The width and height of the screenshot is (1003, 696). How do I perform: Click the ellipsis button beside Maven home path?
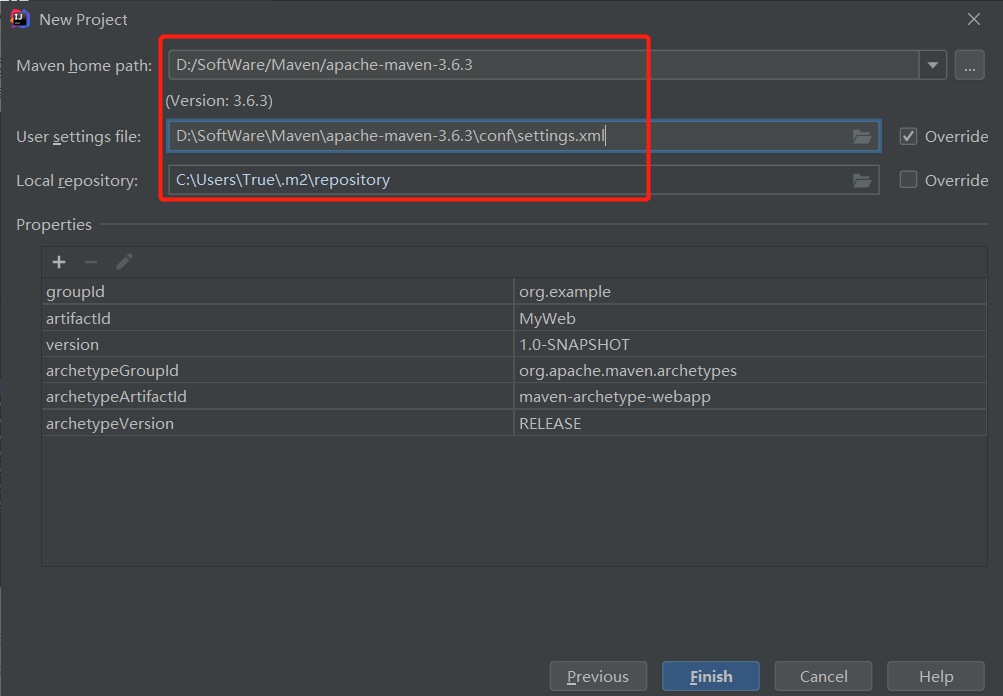click(968, 64)
